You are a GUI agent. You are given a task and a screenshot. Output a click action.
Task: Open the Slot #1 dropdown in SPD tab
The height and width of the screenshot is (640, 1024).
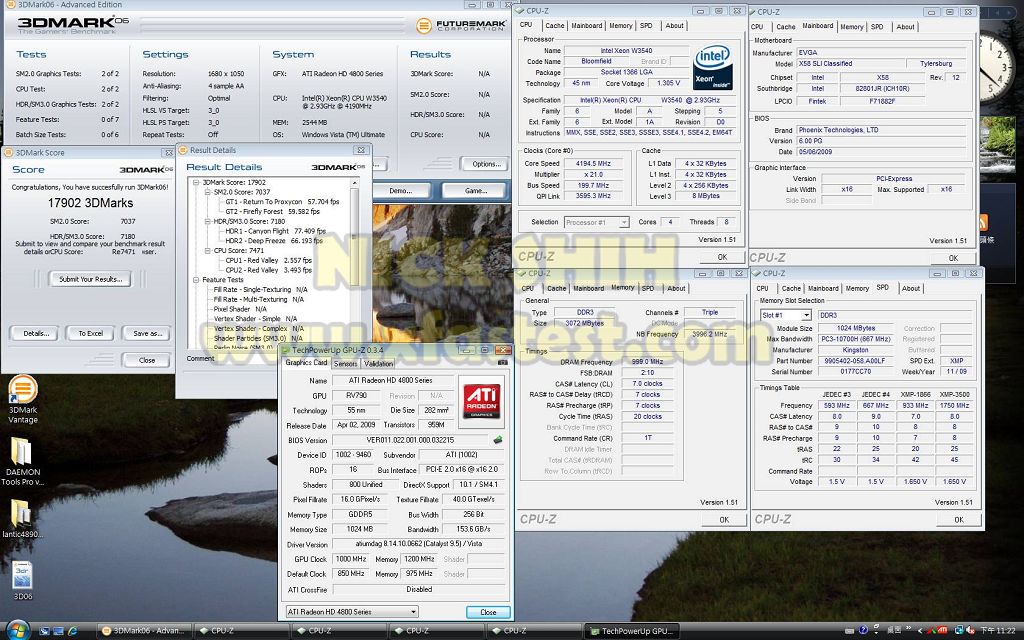pos(786,315)
